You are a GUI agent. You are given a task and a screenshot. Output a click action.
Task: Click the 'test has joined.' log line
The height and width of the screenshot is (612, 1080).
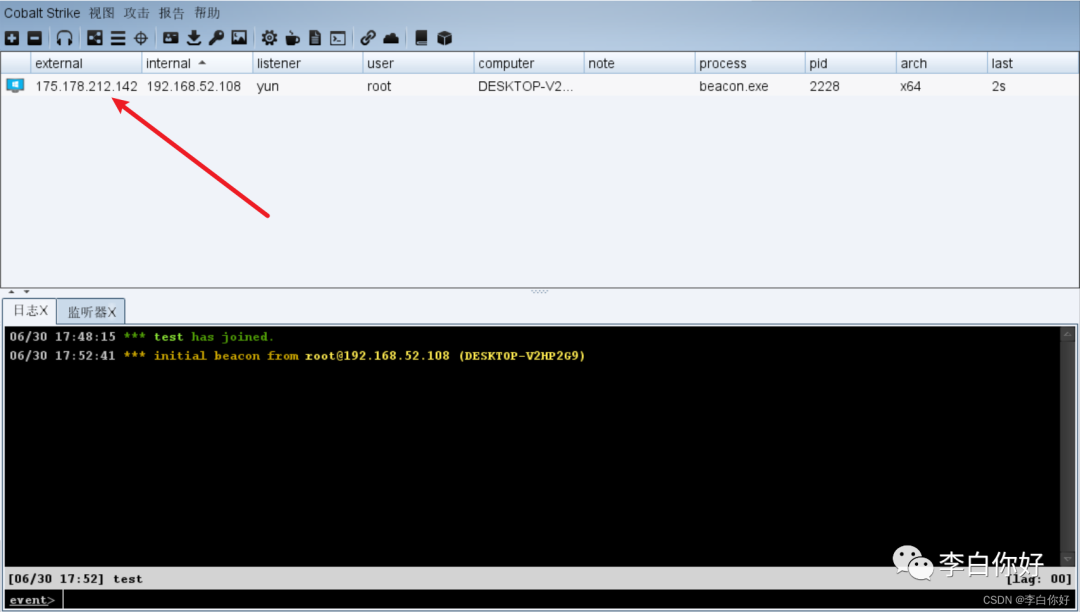coord(142,337)
